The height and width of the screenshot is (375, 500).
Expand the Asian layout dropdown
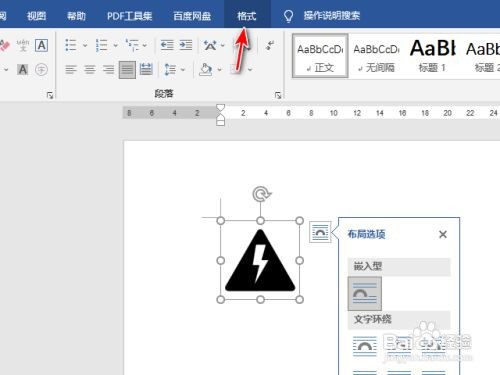pyautogui.click(x=223, y=45)
